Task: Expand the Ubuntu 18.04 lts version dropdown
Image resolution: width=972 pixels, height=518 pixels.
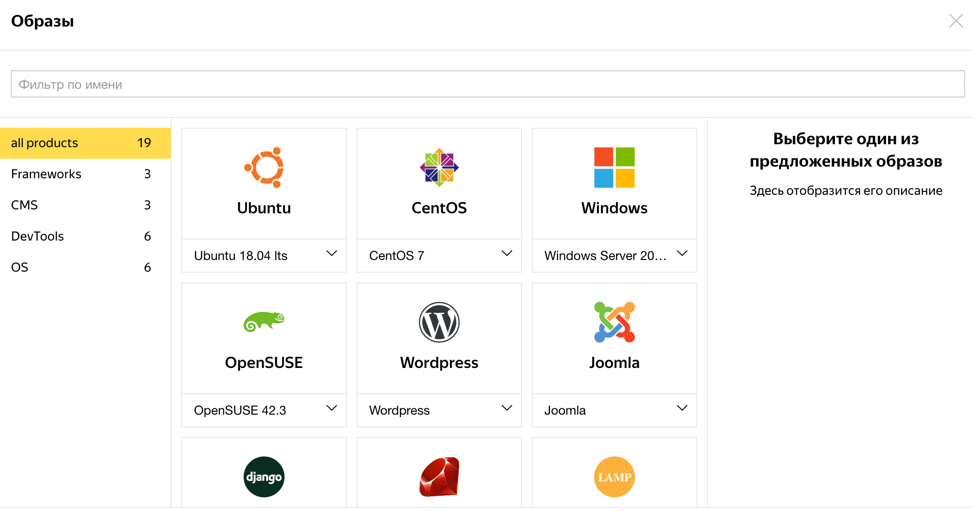Action: [264, 255]
